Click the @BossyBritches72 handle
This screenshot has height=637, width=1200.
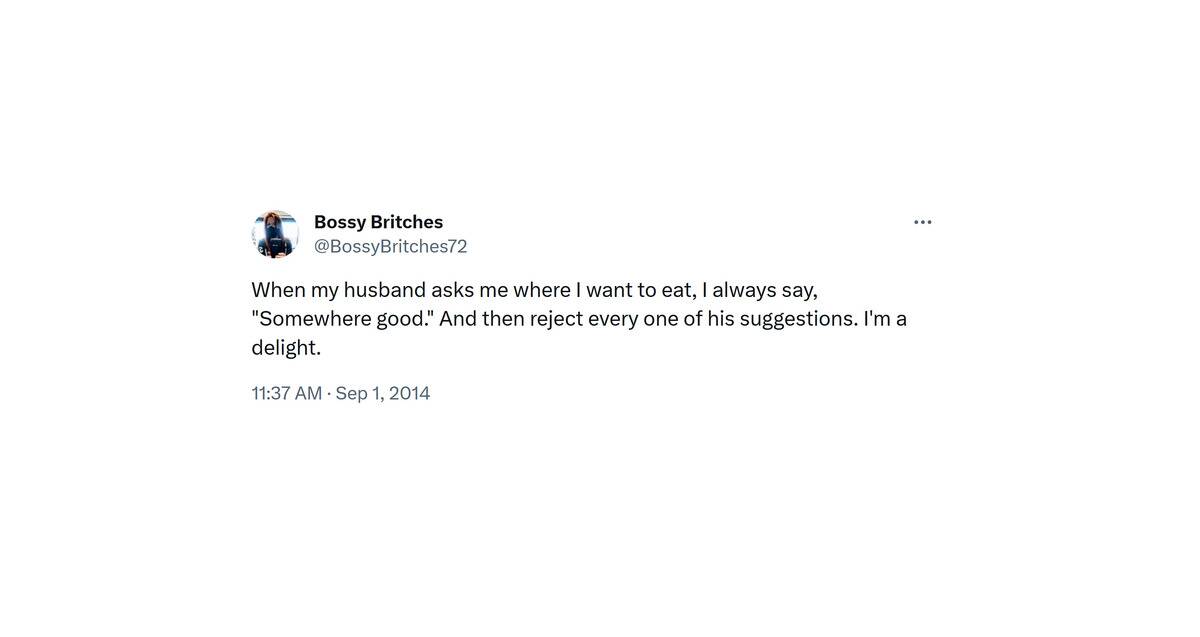coord(390,246)
